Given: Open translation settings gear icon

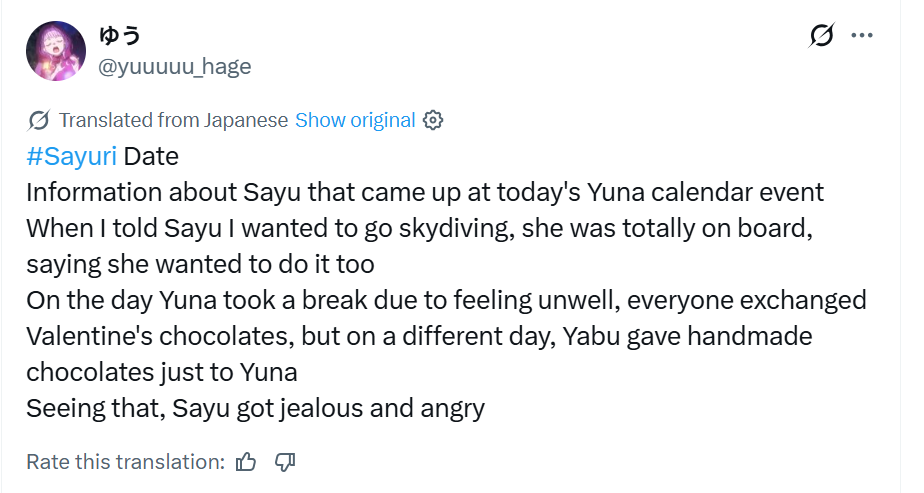Looking at the screenshot, I should tap(433, 120).
